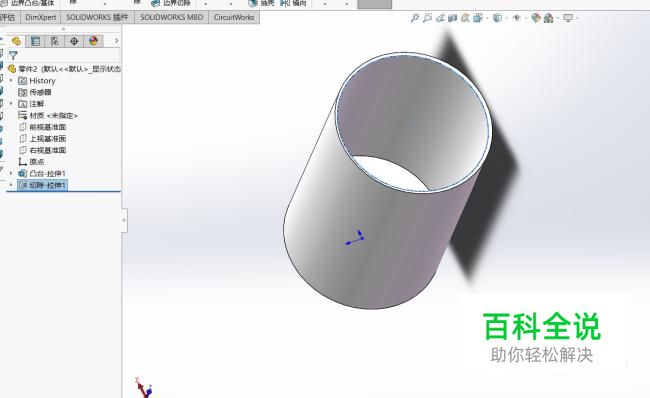This screenshot has height=398, width=650.
Task: Click the Edit Appearance color ball
Action: [x=536, y=18]
